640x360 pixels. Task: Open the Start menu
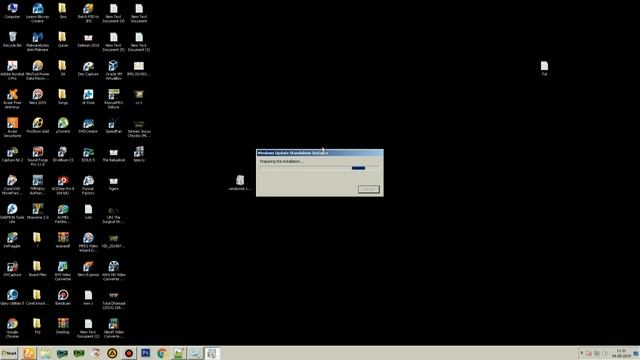(x=9, y=353)
